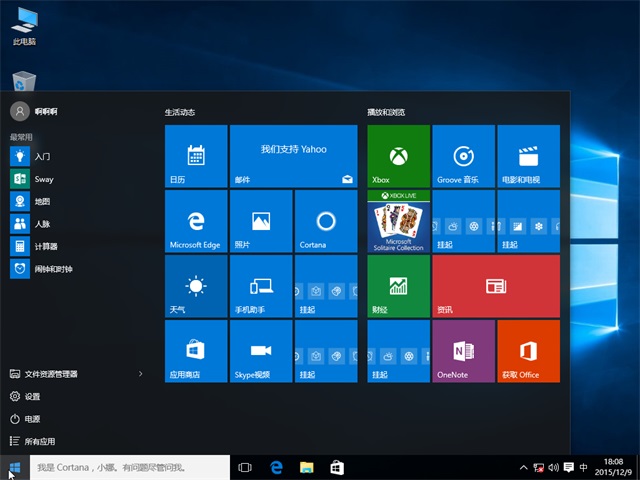Click the 电源 power button

click(33, 419)
